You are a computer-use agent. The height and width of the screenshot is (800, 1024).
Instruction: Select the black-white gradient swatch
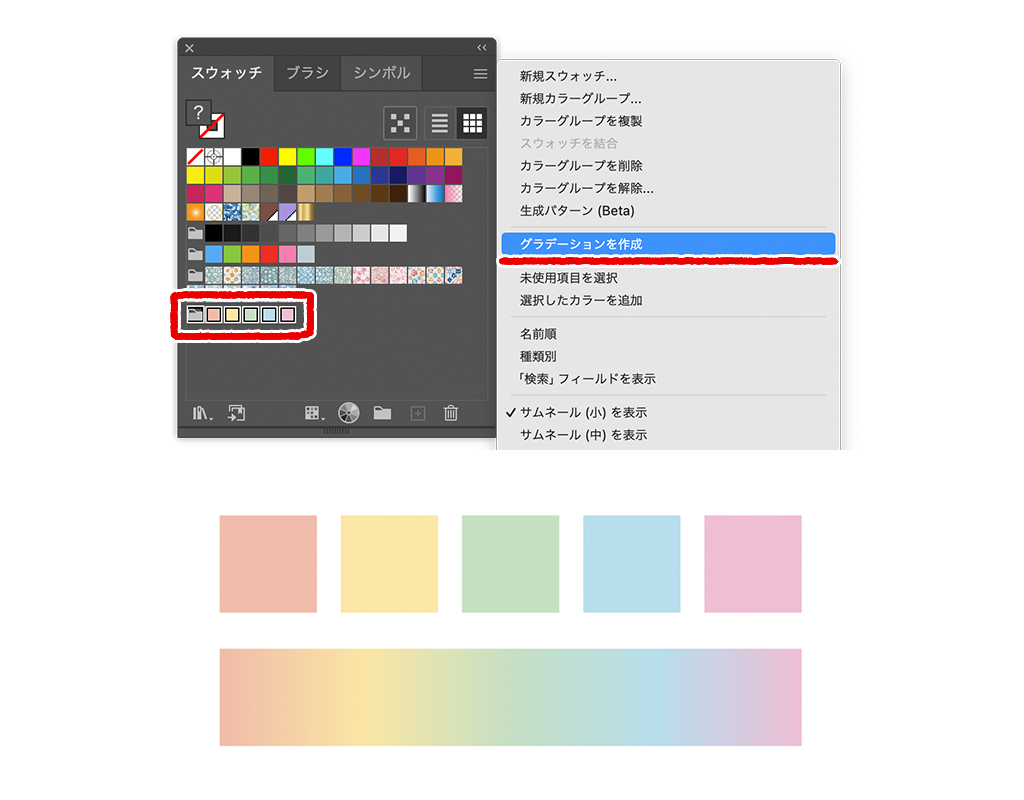tap(416, 193)
